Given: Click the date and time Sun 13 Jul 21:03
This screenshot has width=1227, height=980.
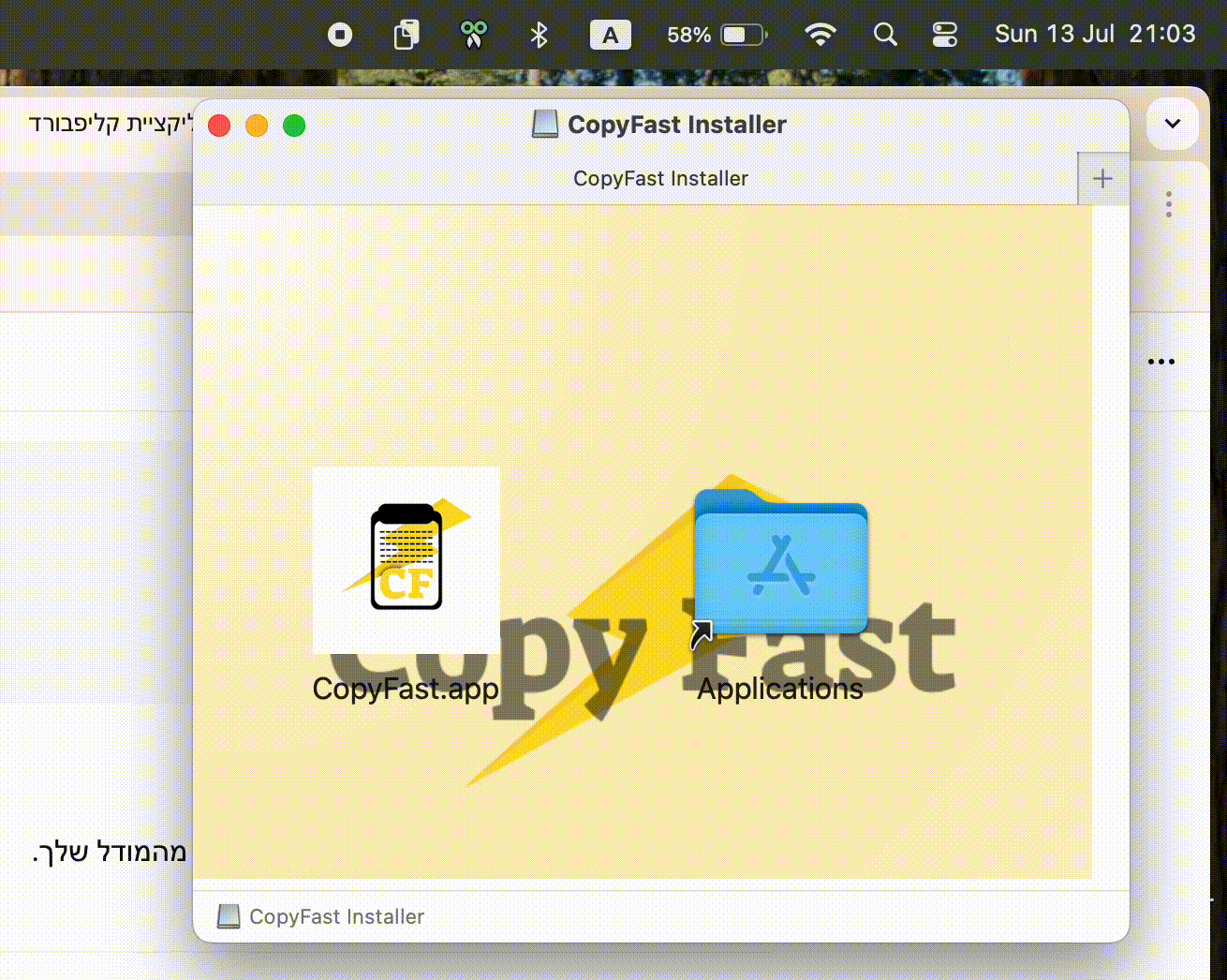Looking at the screenshot, I should pos(1095,35).
